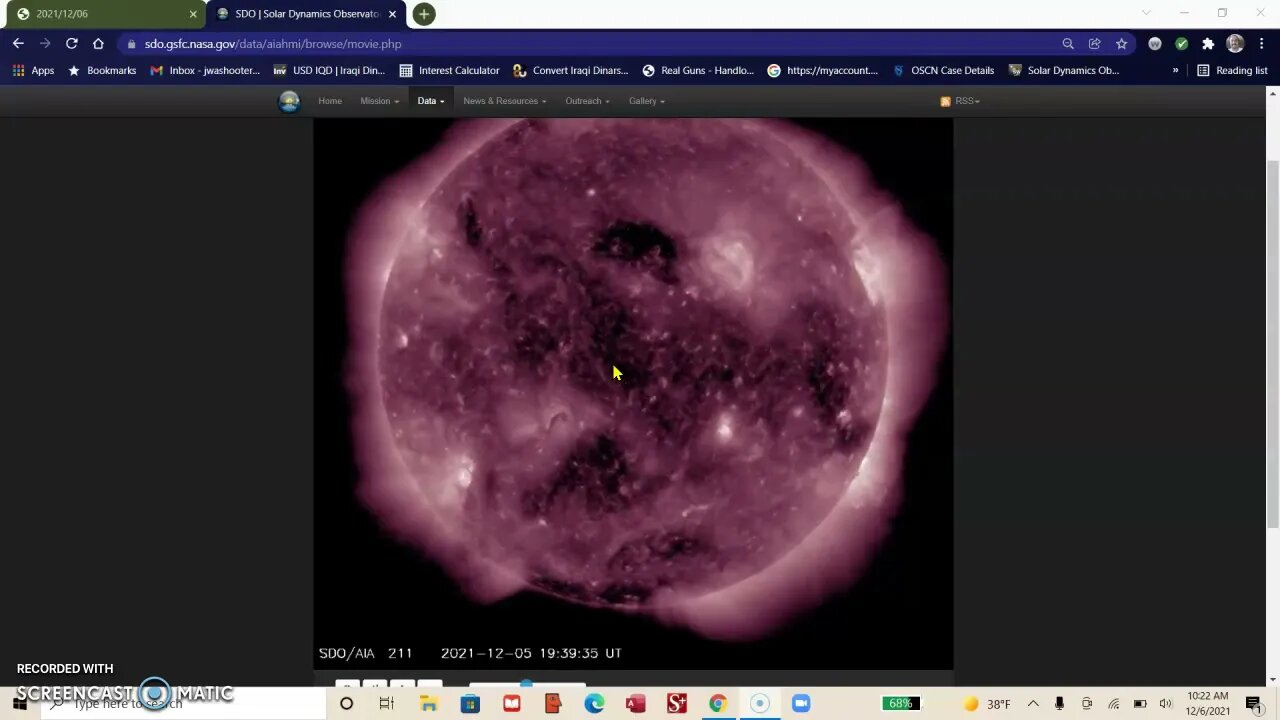
Task: Open the Chrome profile avatar
Action: coord(1235,44)
